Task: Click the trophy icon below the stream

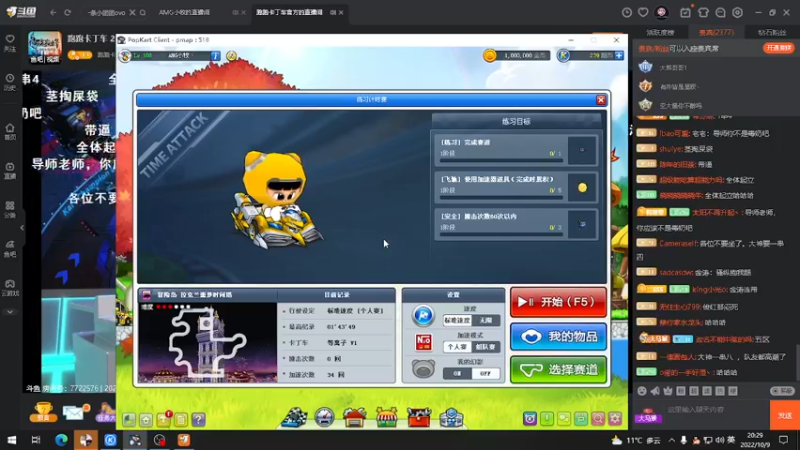Action: point(43,411)
